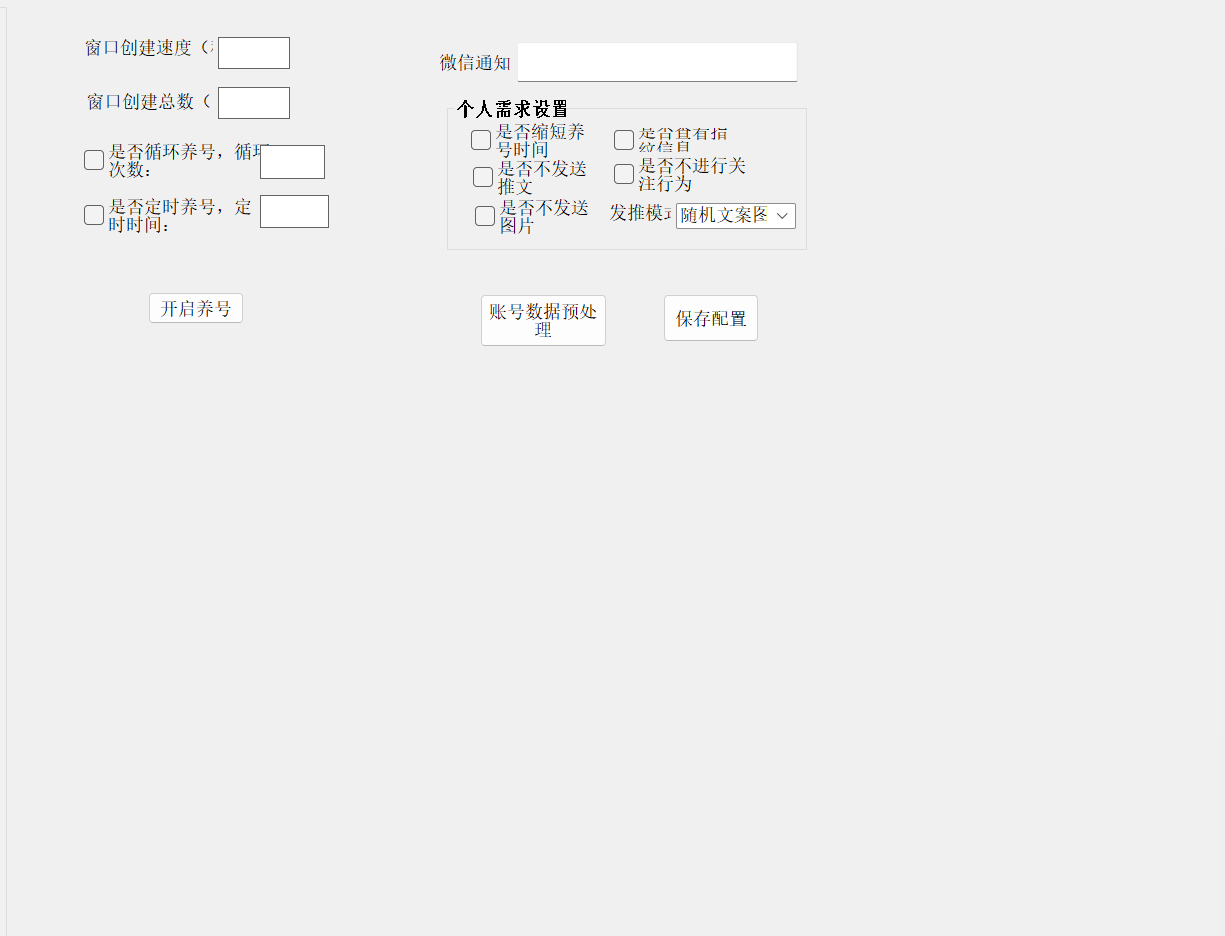Click the 个人需求设置 group title
Viewport: 1225px width, 936px height.
(512, 109)
